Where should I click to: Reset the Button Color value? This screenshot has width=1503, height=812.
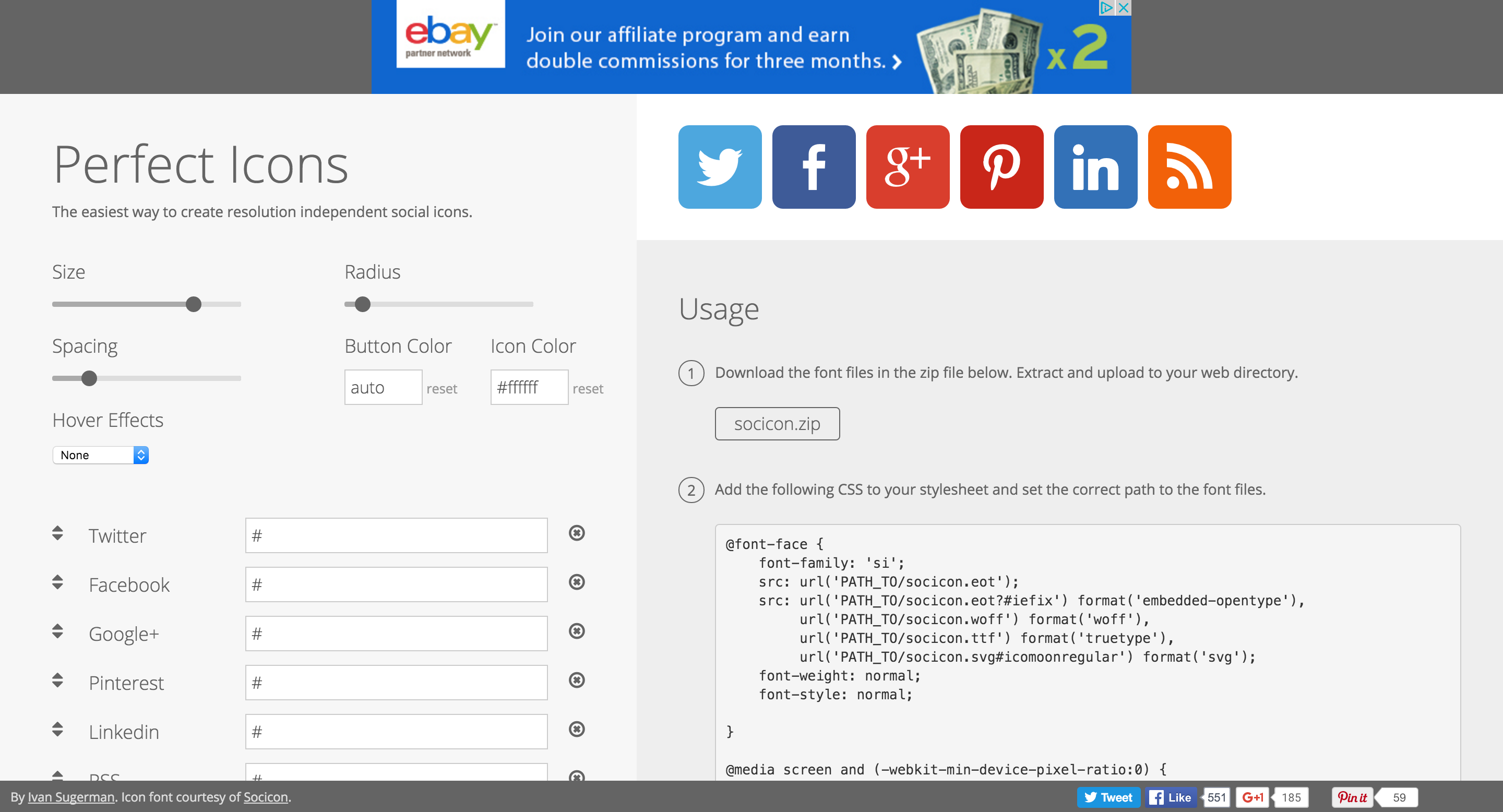tap(441, 388)
